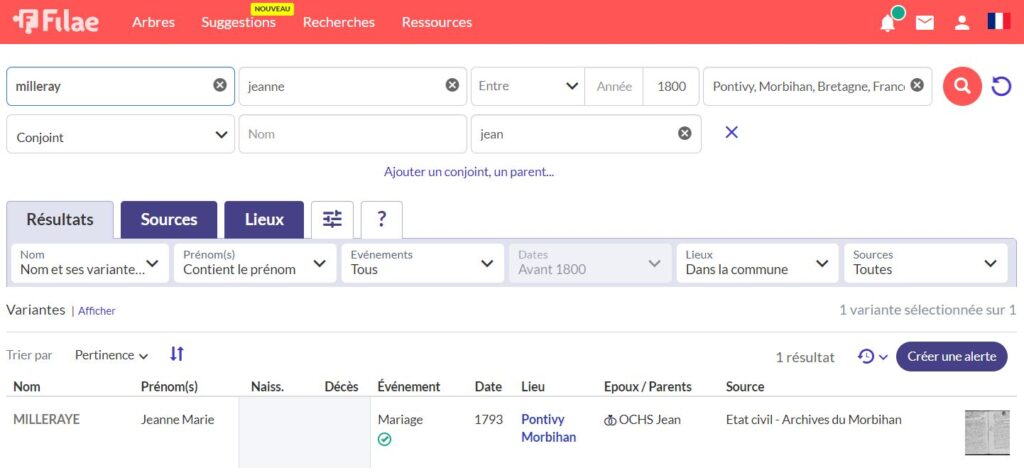
Task: Open the Conjoint relation dropdown
Action: point(121,135)
